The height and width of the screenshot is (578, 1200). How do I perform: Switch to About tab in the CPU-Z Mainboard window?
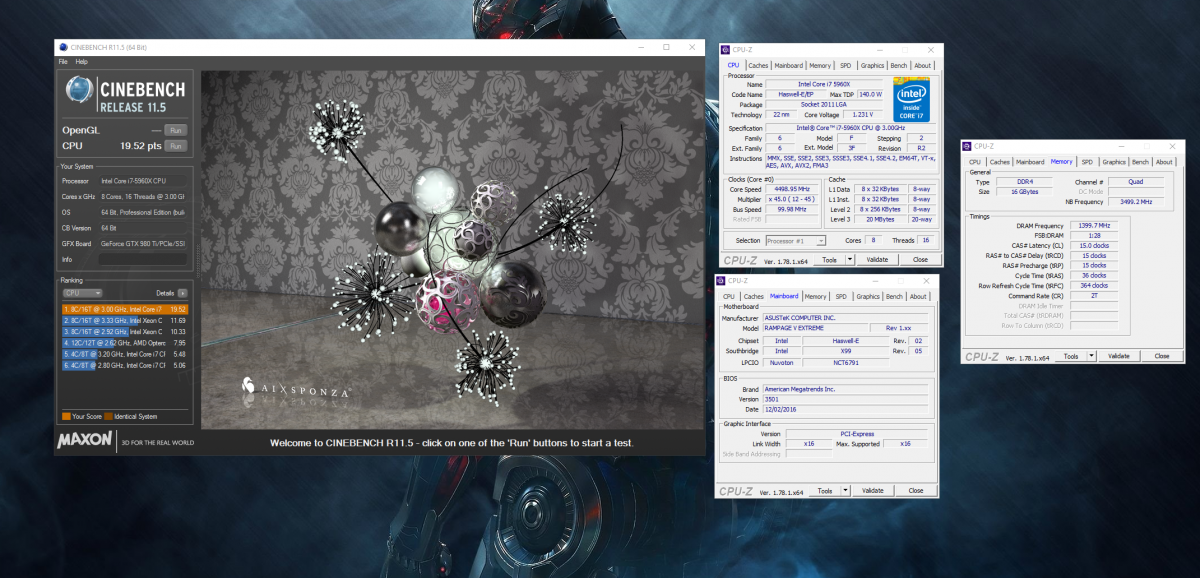point(918,297)
